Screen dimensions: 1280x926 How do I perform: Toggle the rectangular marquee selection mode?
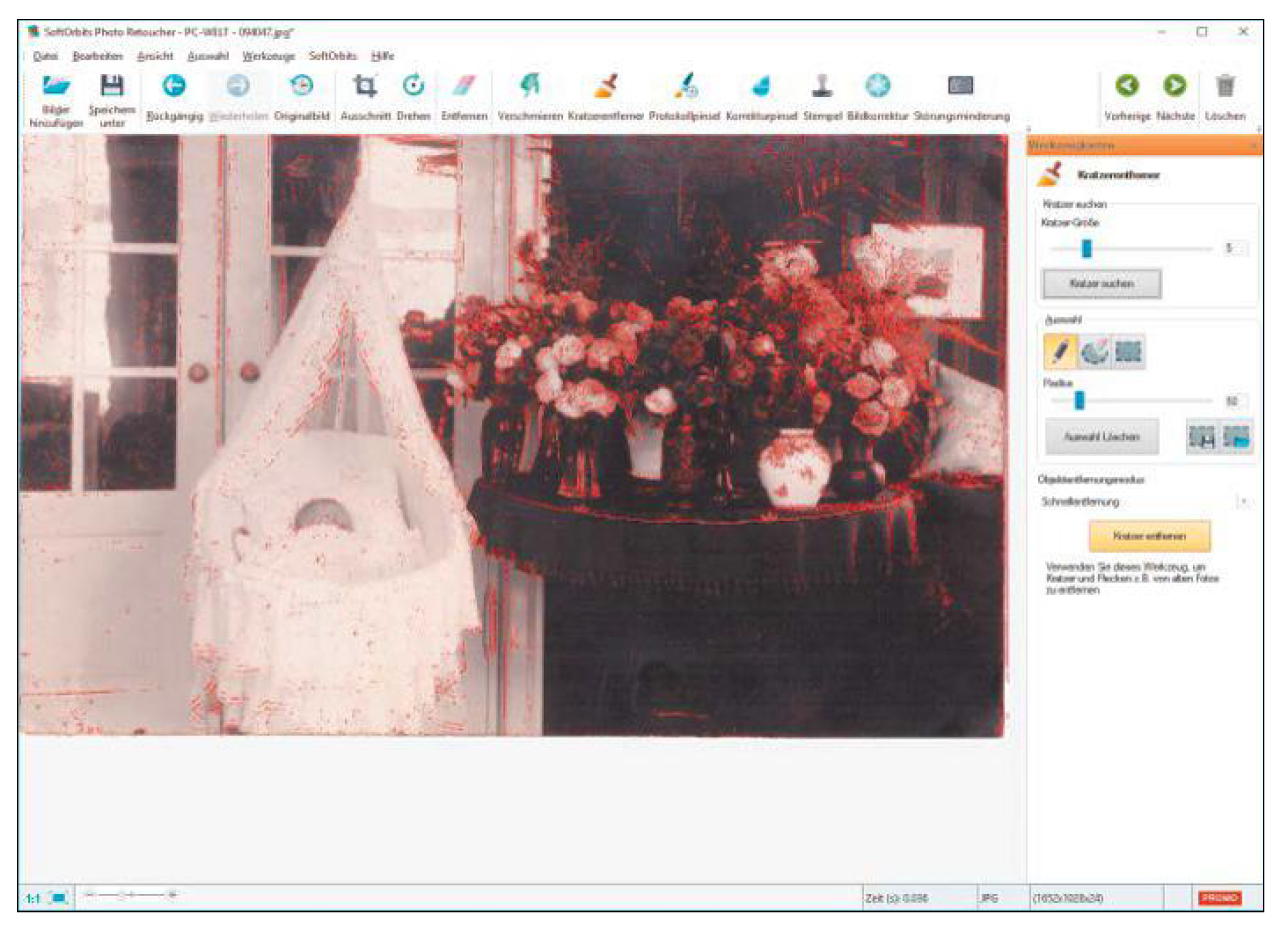(x=1128, y=352)
